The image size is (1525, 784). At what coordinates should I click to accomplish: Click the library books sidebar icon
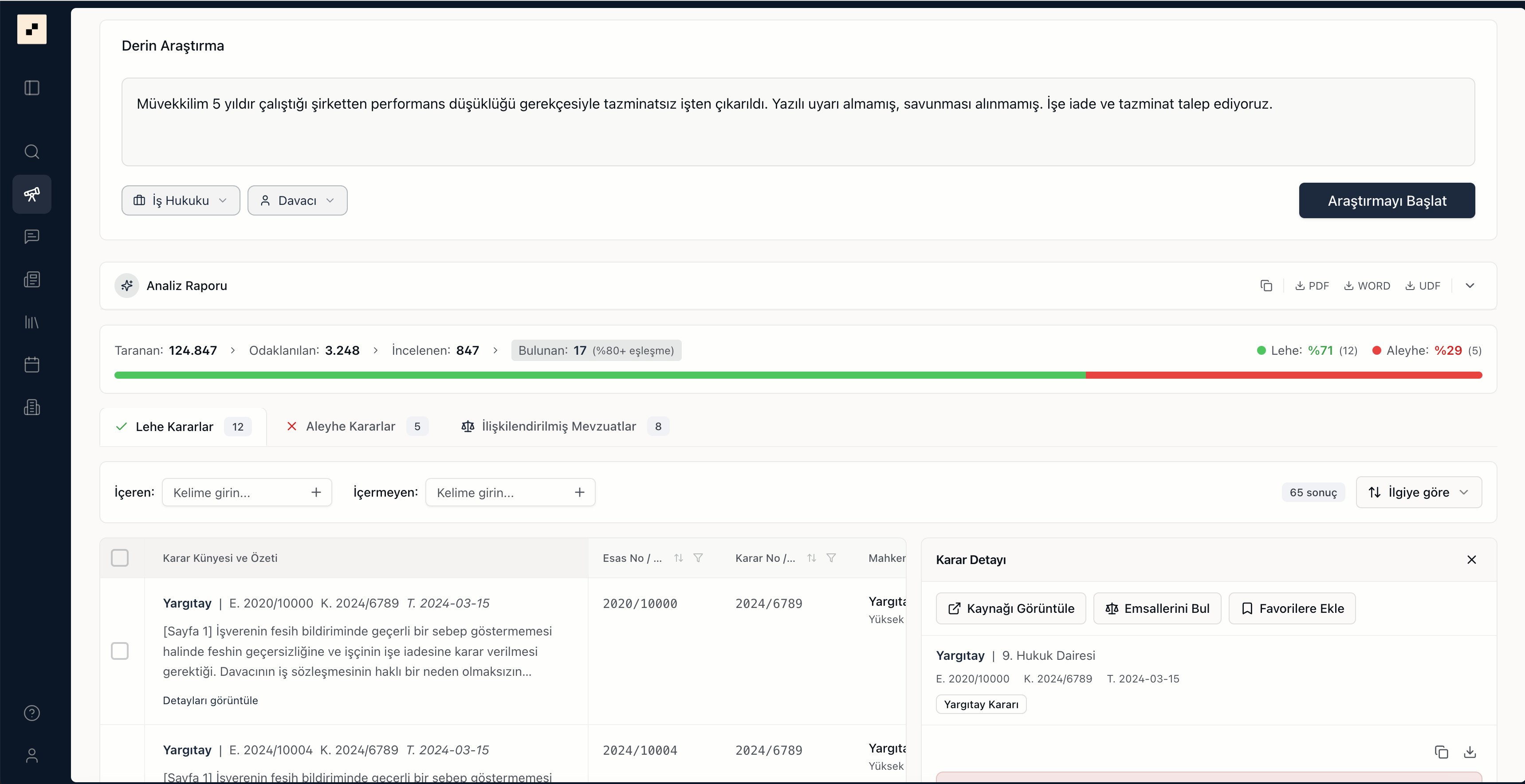(32, 322)
